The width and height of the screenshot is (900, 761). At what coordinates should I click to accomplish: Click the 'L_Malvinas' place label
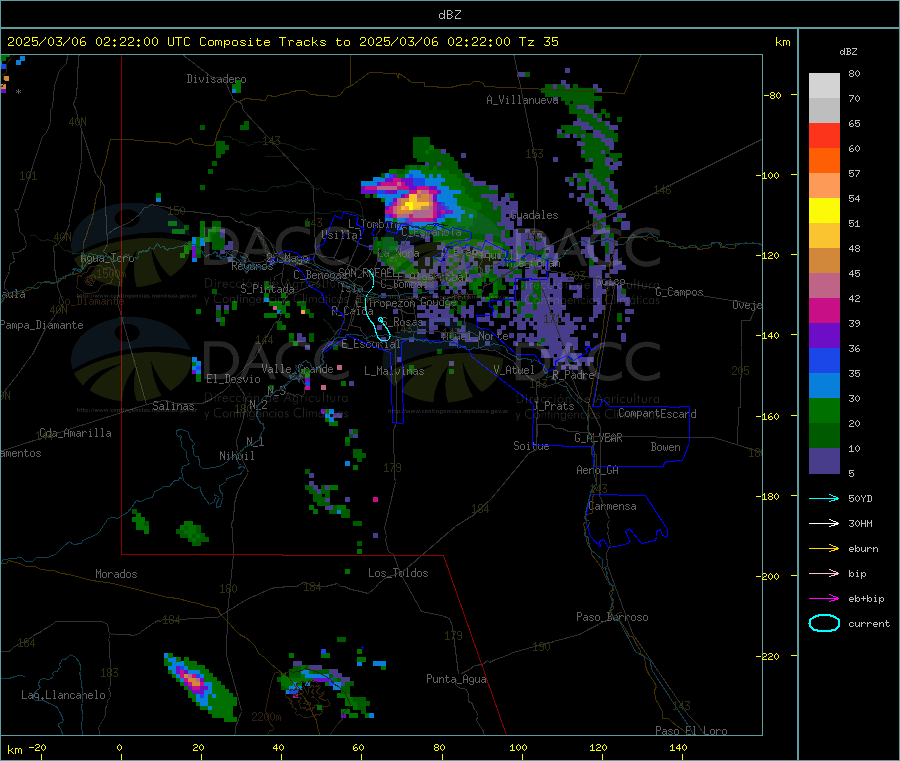point(394,371)
